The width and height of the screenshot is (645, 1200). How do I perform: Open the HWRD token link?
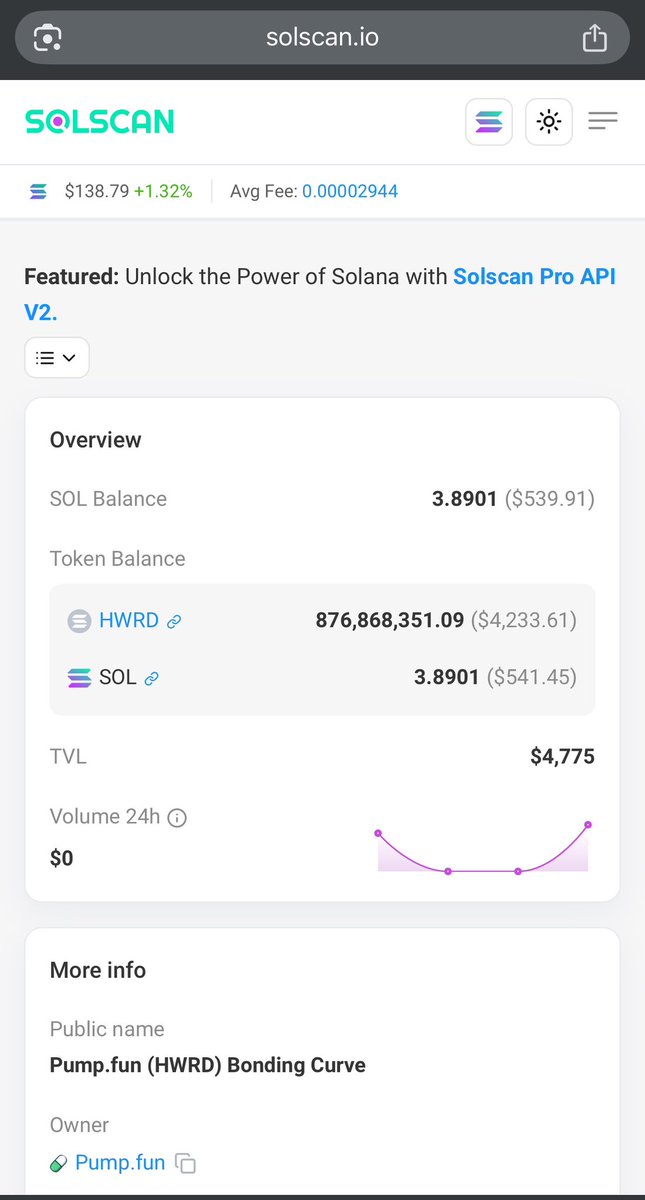pos(129,620)
